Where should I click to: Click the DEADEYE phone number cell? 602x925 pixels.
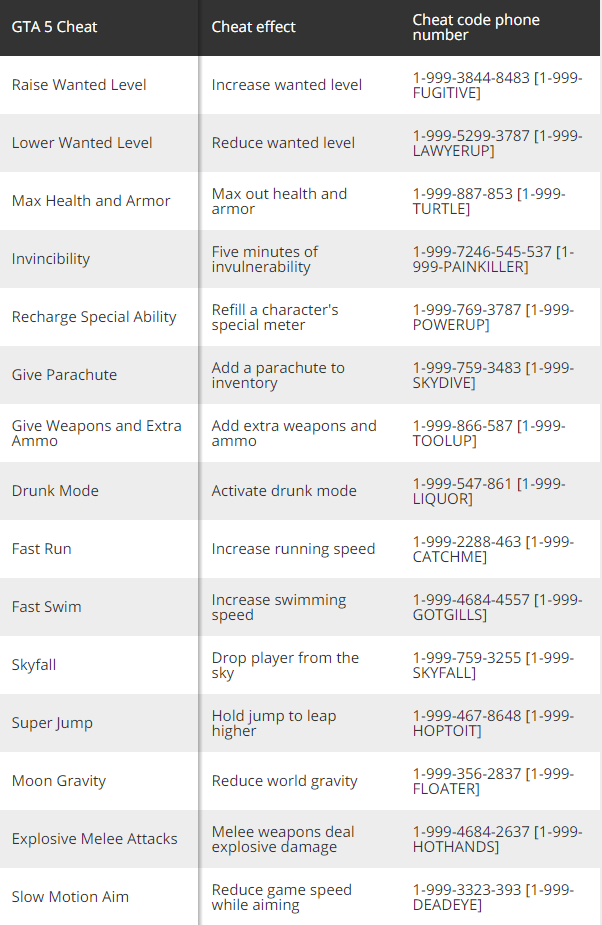coord(492,897)
